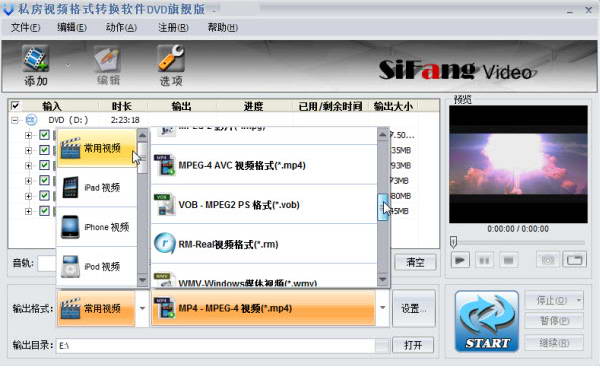Screen dimensions: 600x369
Task: Click the 设置 settings button
Action: [414, 309]
